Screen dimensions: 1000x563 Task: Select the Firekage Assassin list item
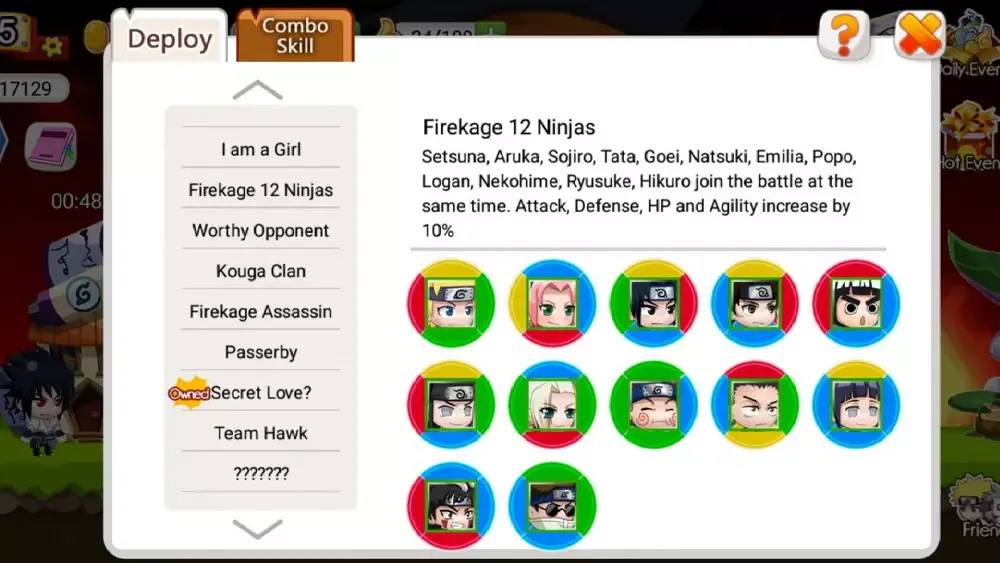coord(261,311)
